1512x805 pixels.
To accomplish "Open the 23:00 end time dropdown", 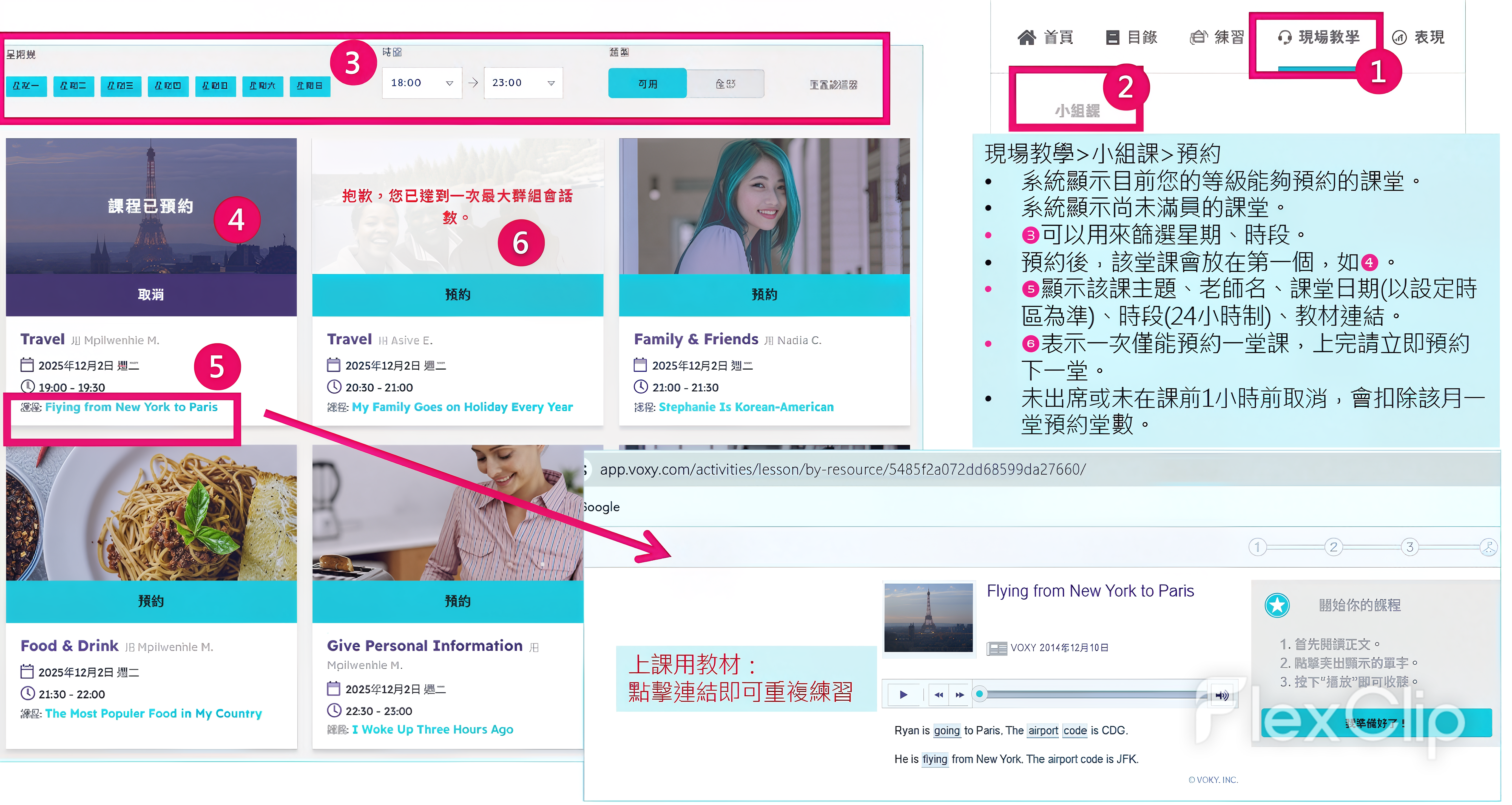I will tap(523, 83).
